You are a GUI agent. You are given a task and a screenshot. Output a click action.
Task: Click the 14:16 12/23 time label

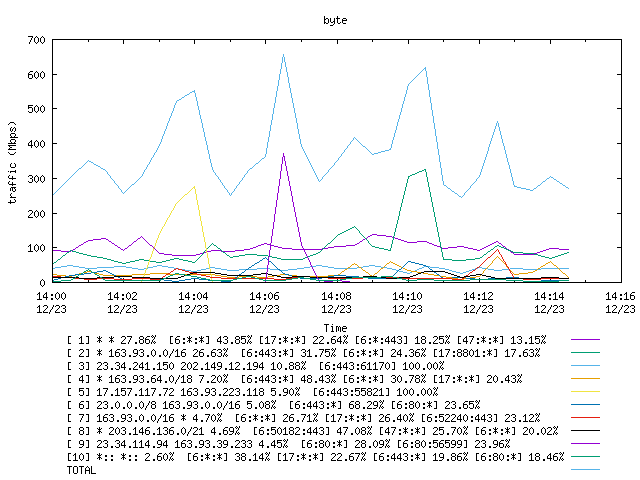(620, 302)
